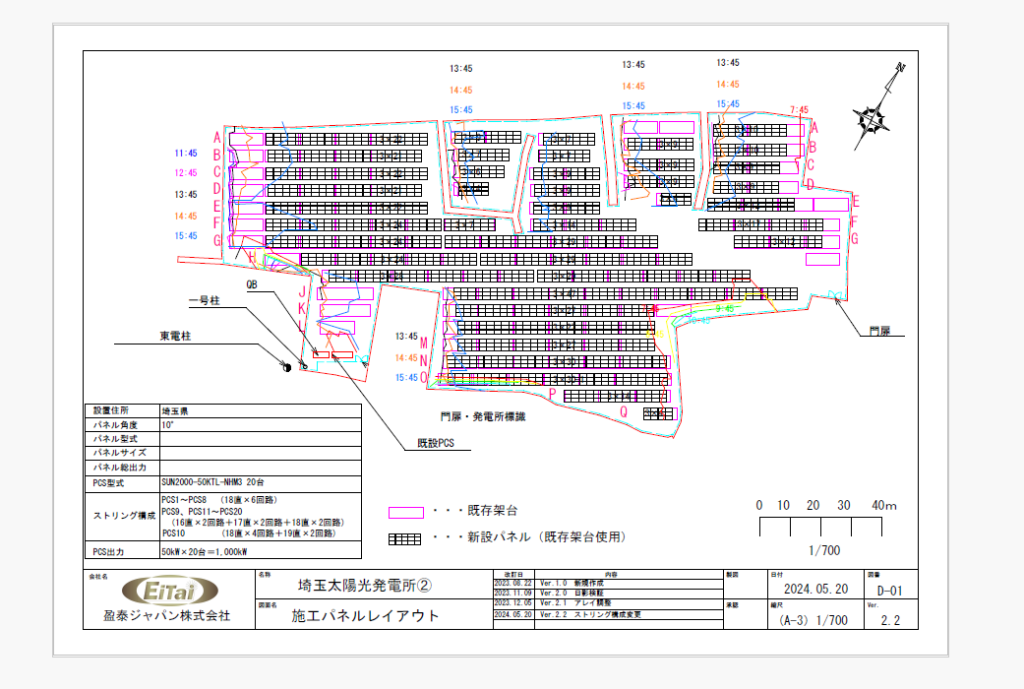Click the QB callout label
This screenshot has height=689, width=1024.
[251, 284]
